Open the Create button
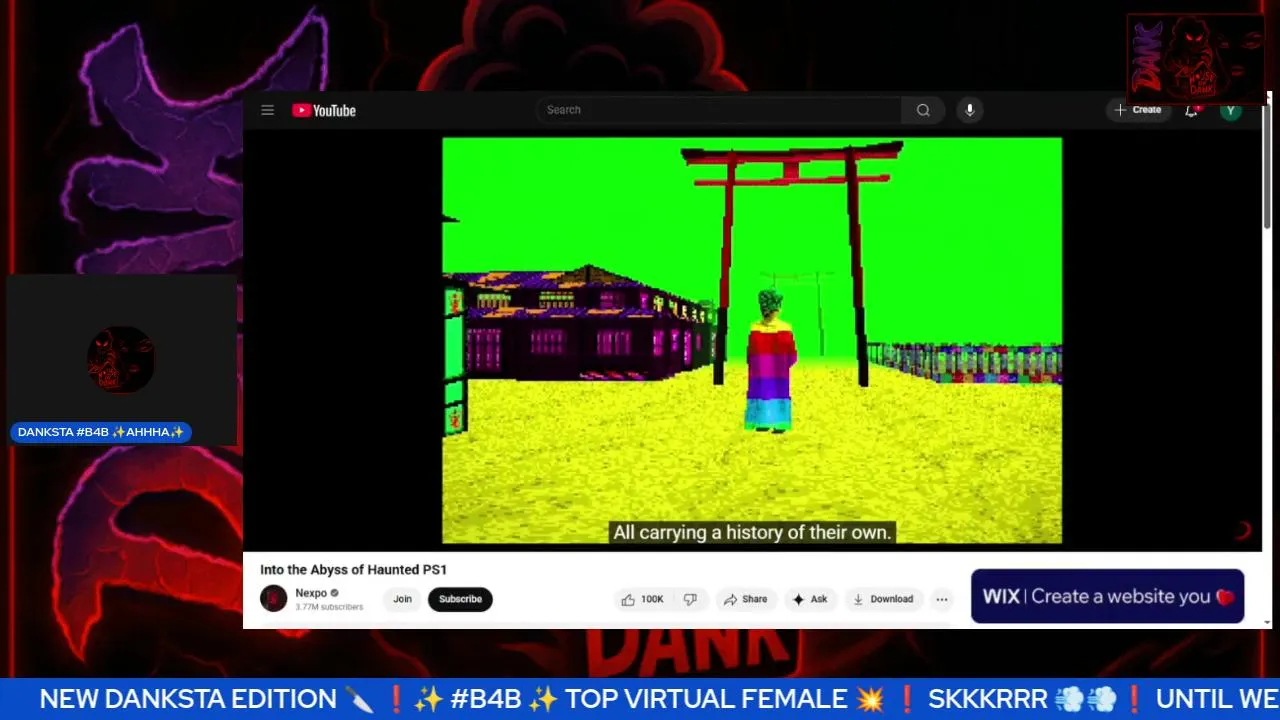The height and width of the screenshot is (720, 1280). point(1138,110)
